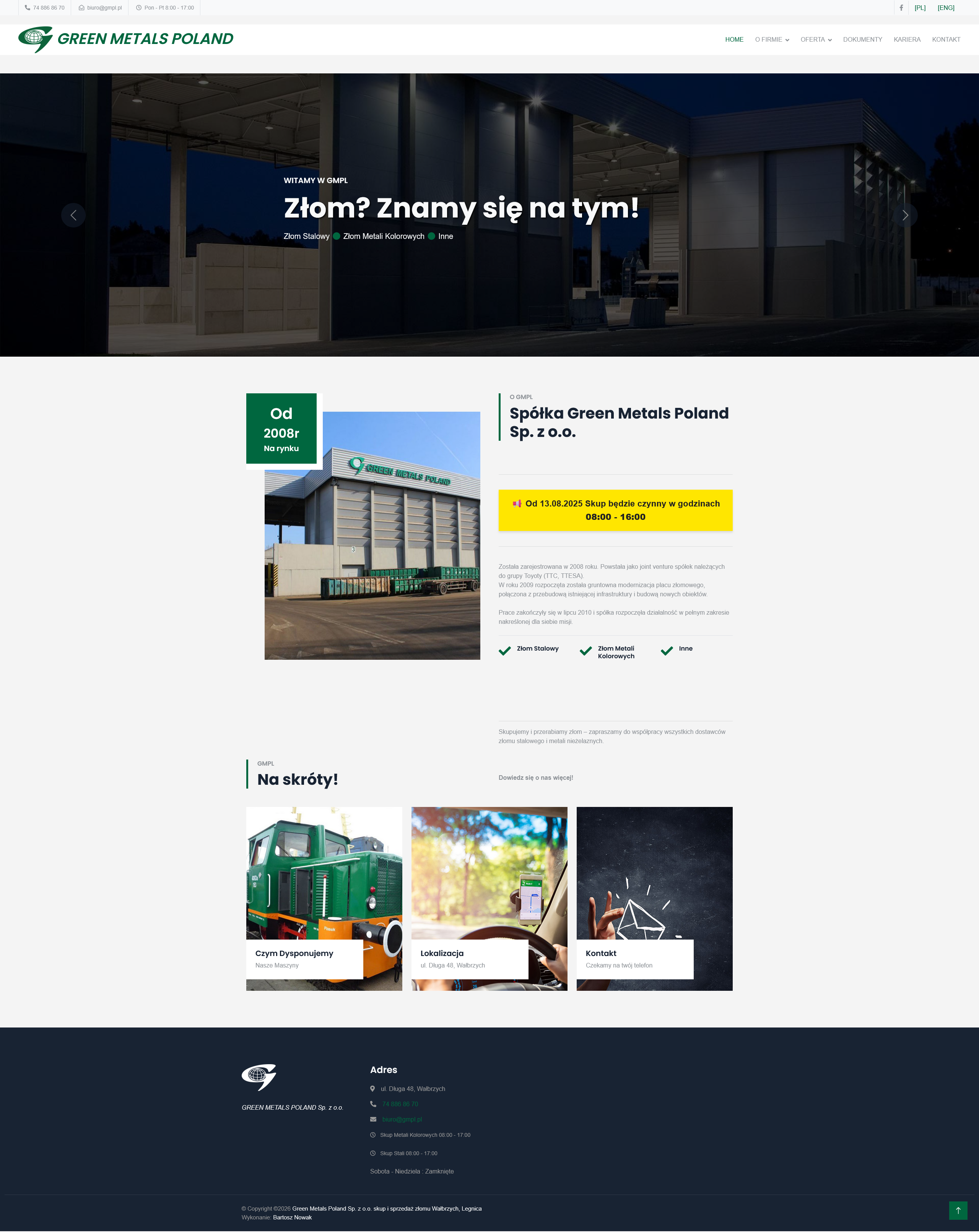
Task: Click the Facebook icon in top bar
Action: click(x=901, y=8)
